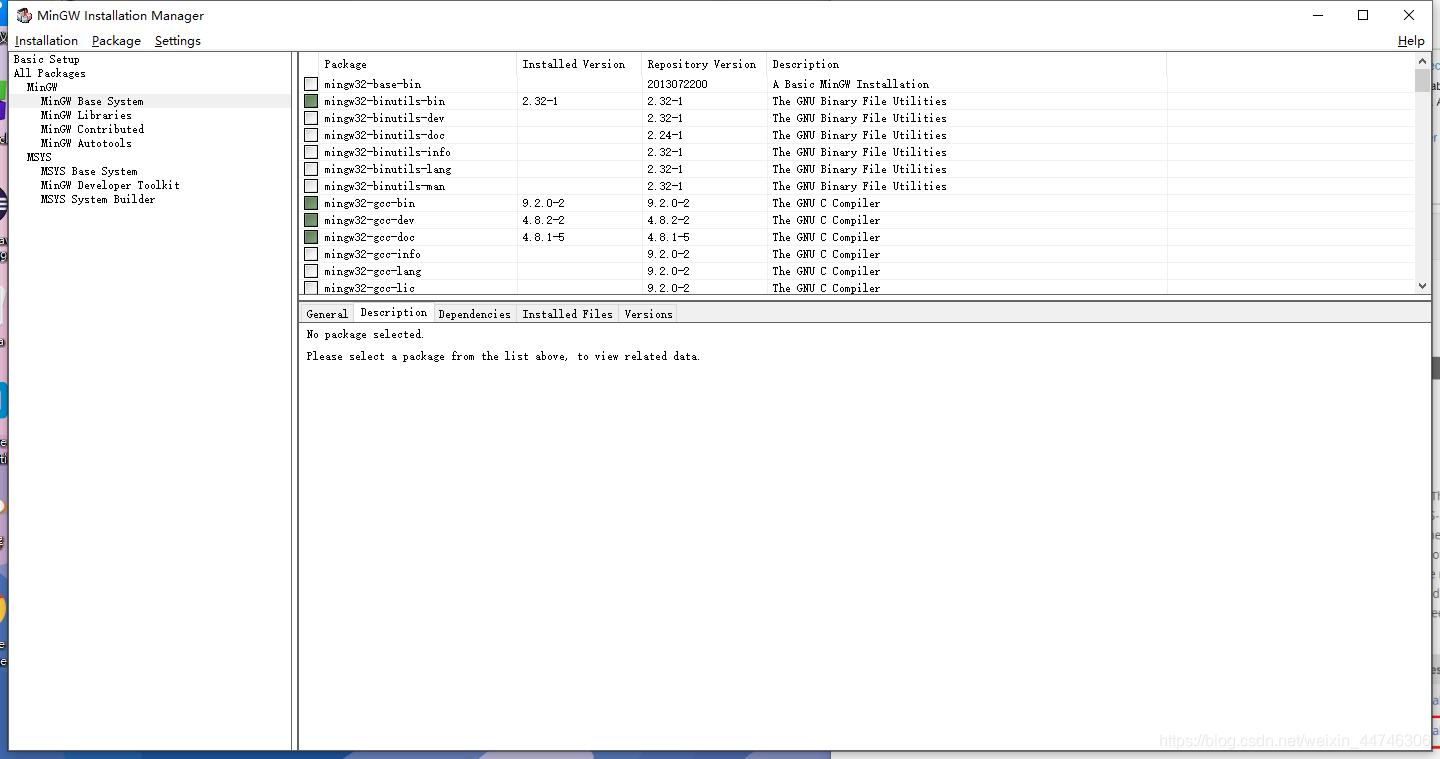
Task: Open the Settings menu
Action: 178,41
